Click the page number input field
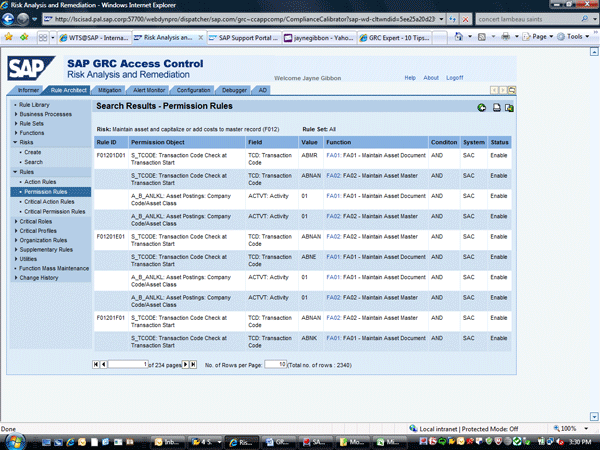 [128, 364]
